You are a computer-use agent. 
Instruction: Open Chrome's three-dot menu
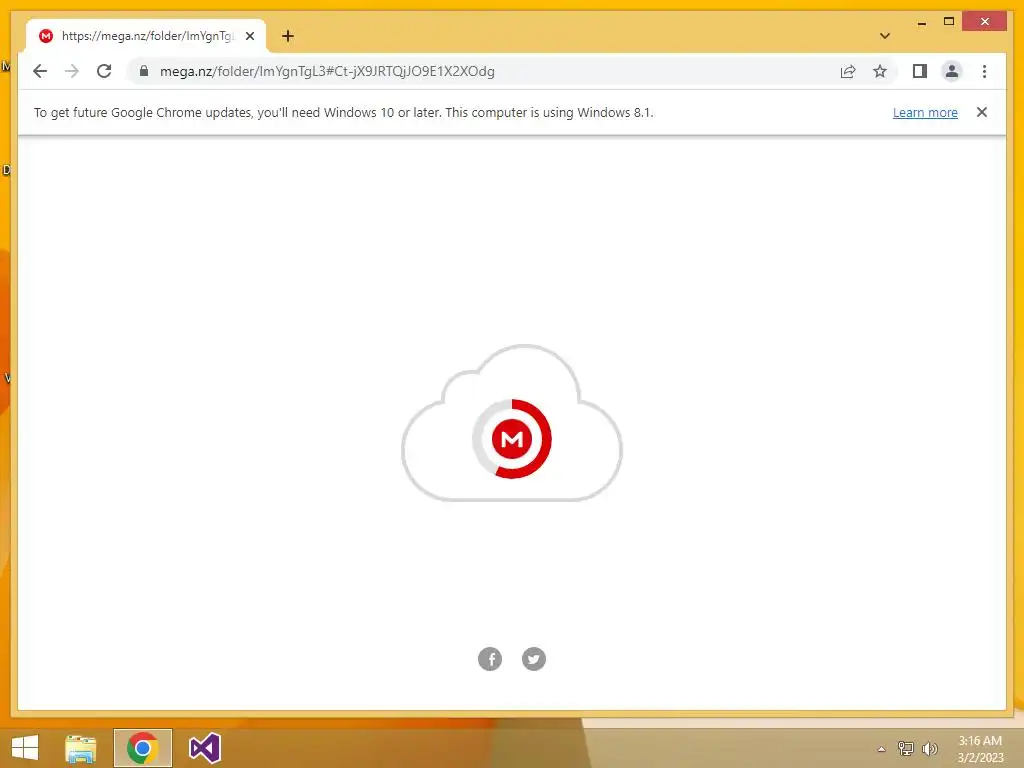[984, 71]
